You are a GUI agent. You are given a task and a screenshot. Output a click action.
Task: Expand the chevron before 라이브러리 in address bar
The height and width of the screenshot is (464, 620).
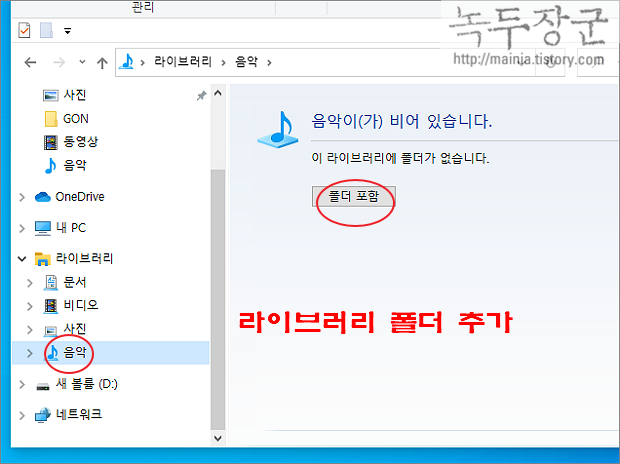[143, 62]
